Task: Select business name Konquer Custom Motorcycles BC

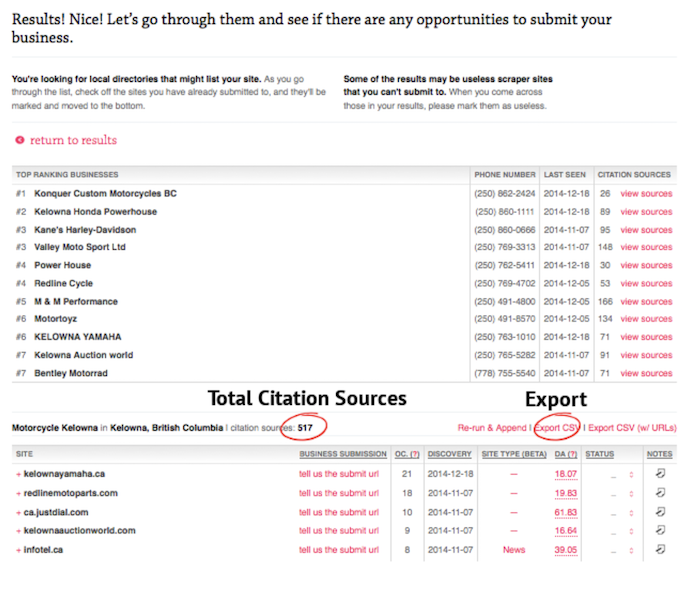Action: coord(105,194)
